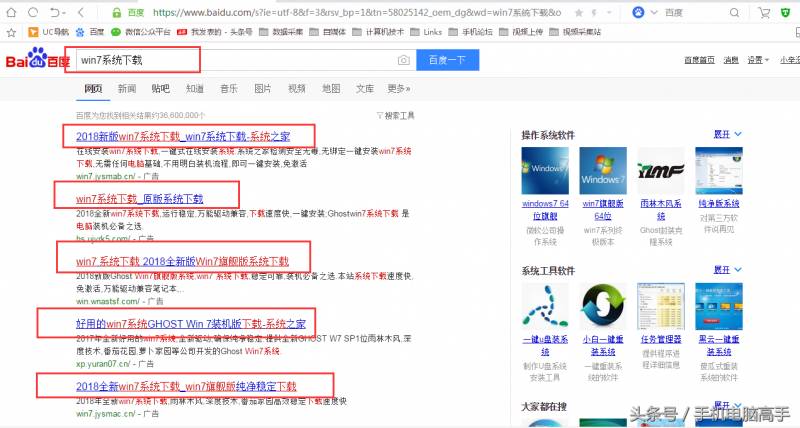The height and width of the screenshot is (428, 800).
Task: Click the browser address bar URL
Action: click(x=357, y=13)
